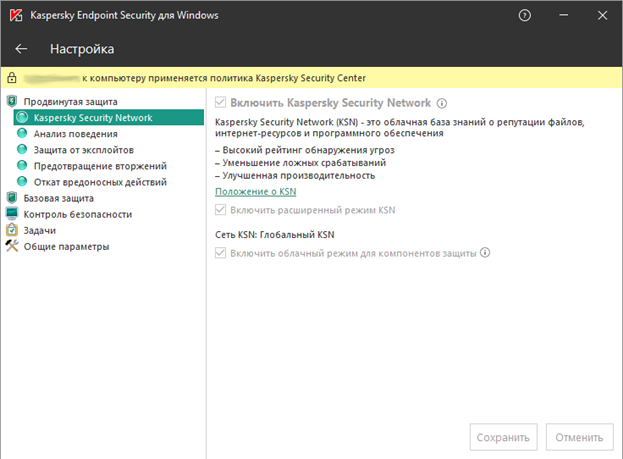Viewport: 623px width, 459px height.
Task: Click the info icon beside Kaspersky Security Network heading
Action: coord(442,103)
